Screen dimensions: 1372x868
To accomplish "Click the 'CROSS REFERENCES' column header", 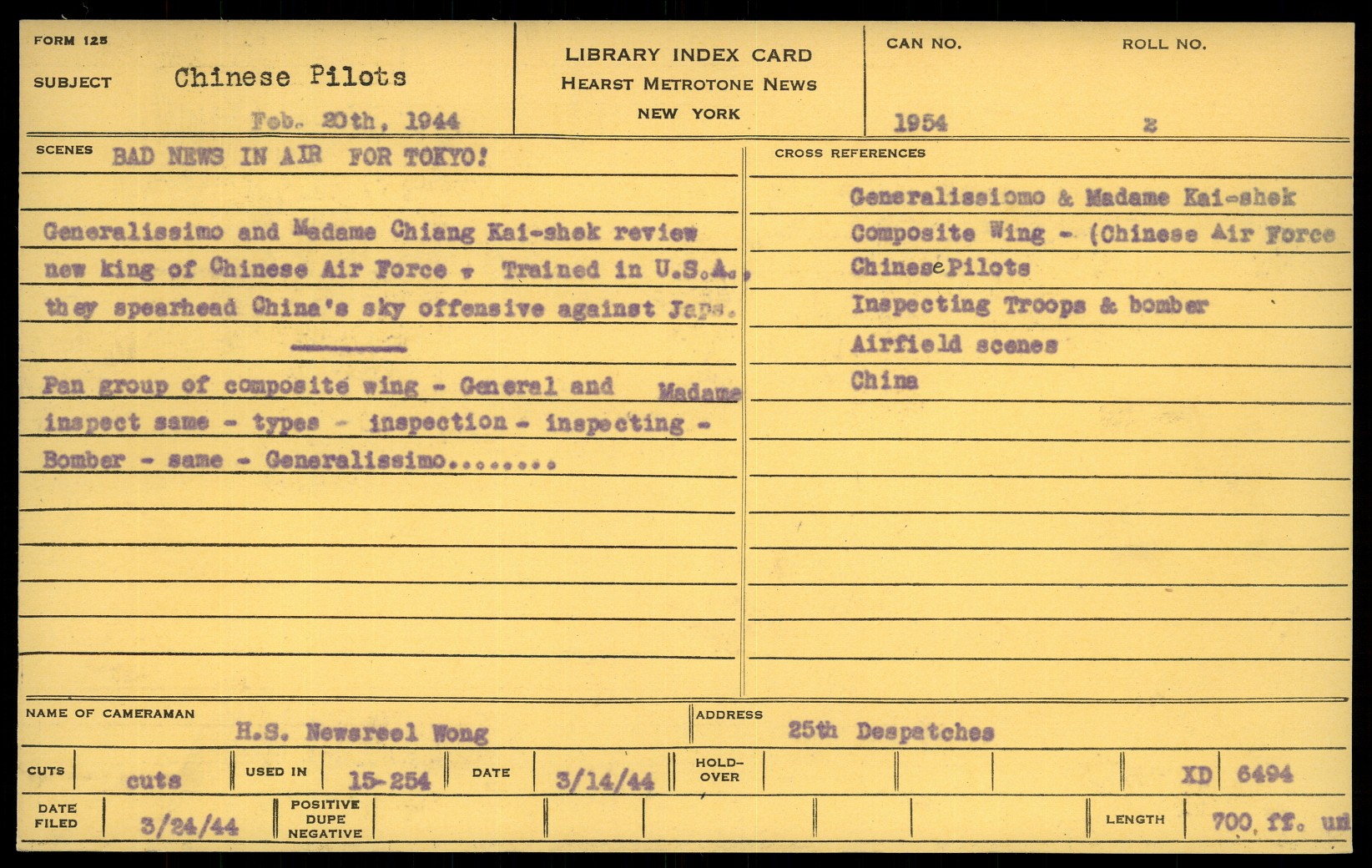I will point(850,153).
